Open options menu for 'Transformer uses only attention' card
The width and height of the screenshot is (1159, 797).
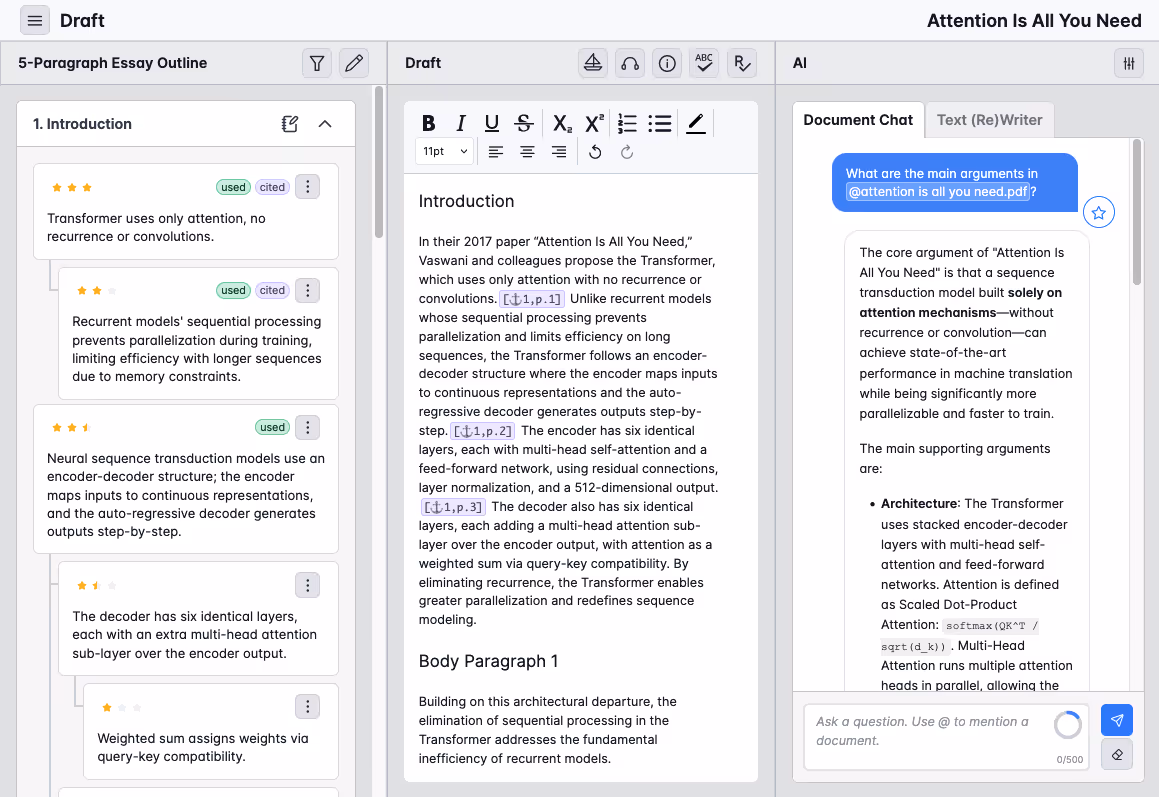(x=307, y=187)
